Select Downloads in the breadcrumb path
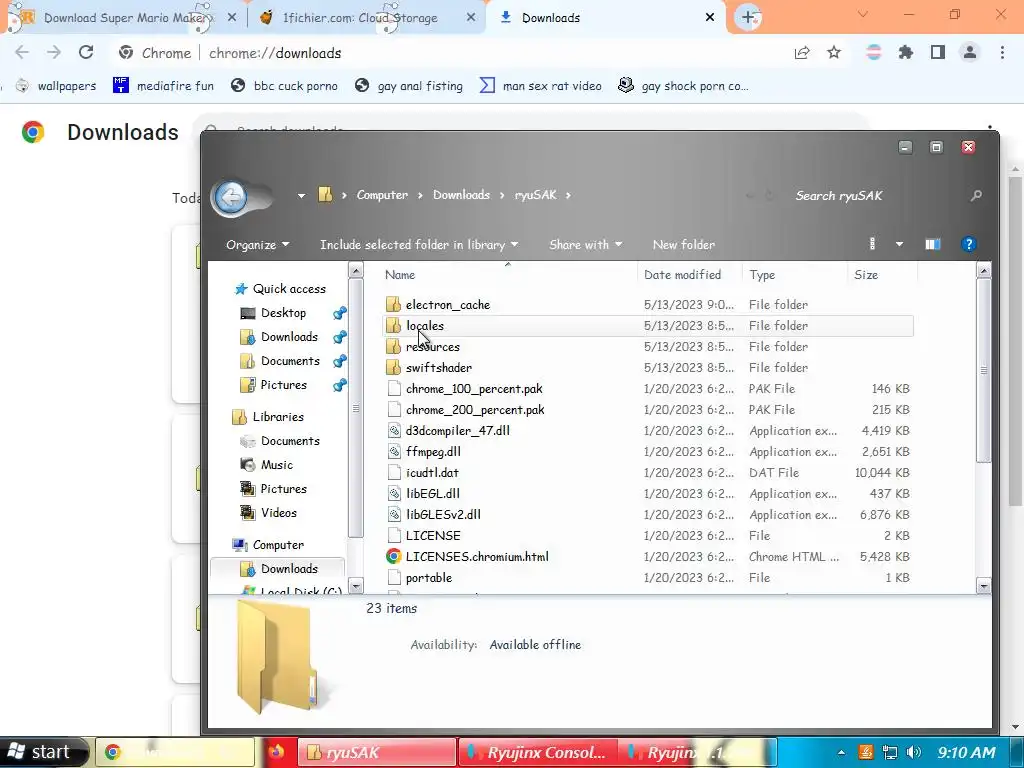This screenshot has height=768, width=1024. (x=461, y=195)
